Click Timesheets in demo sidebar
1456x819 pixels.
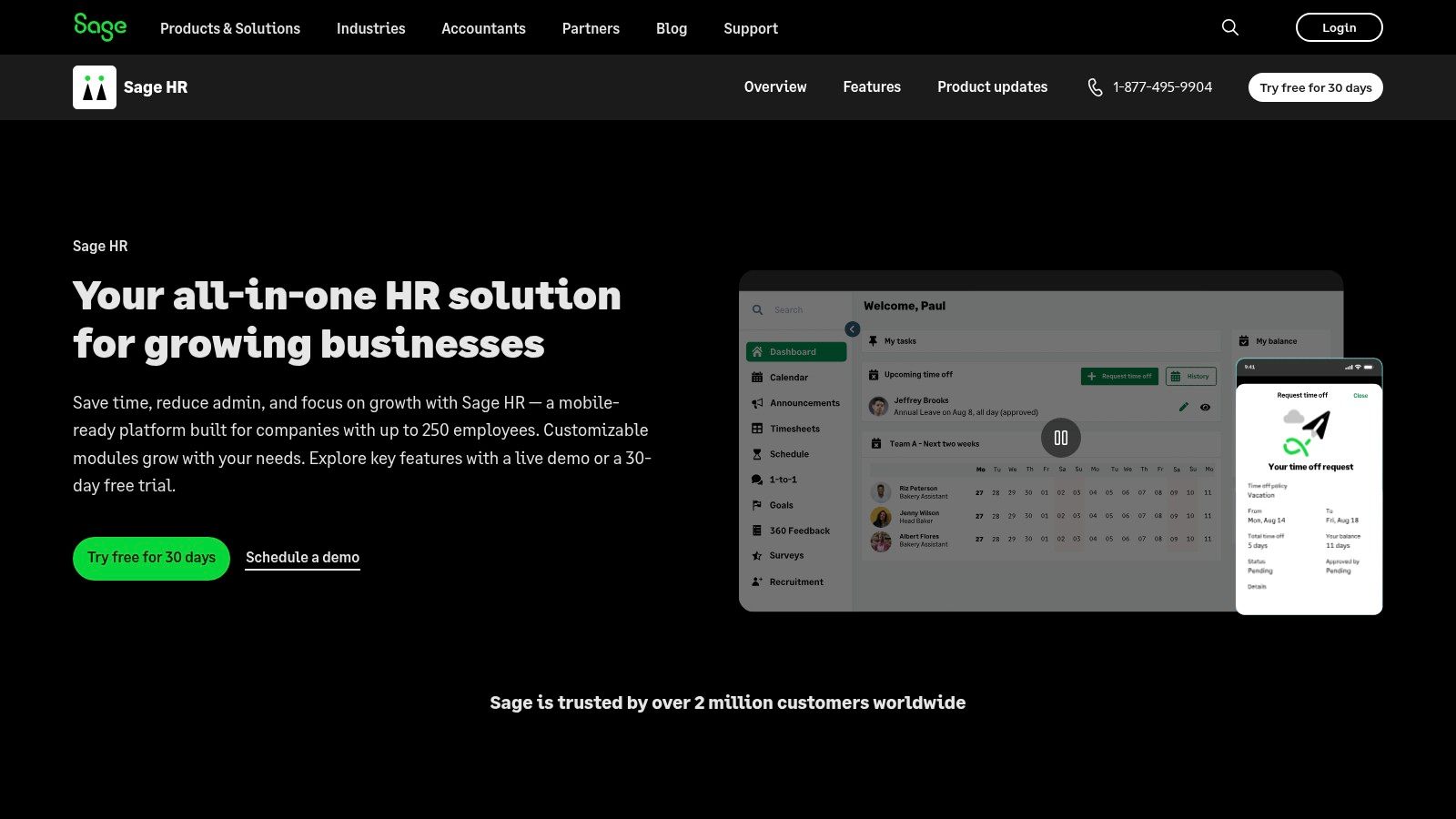click(x=786, y=429)
